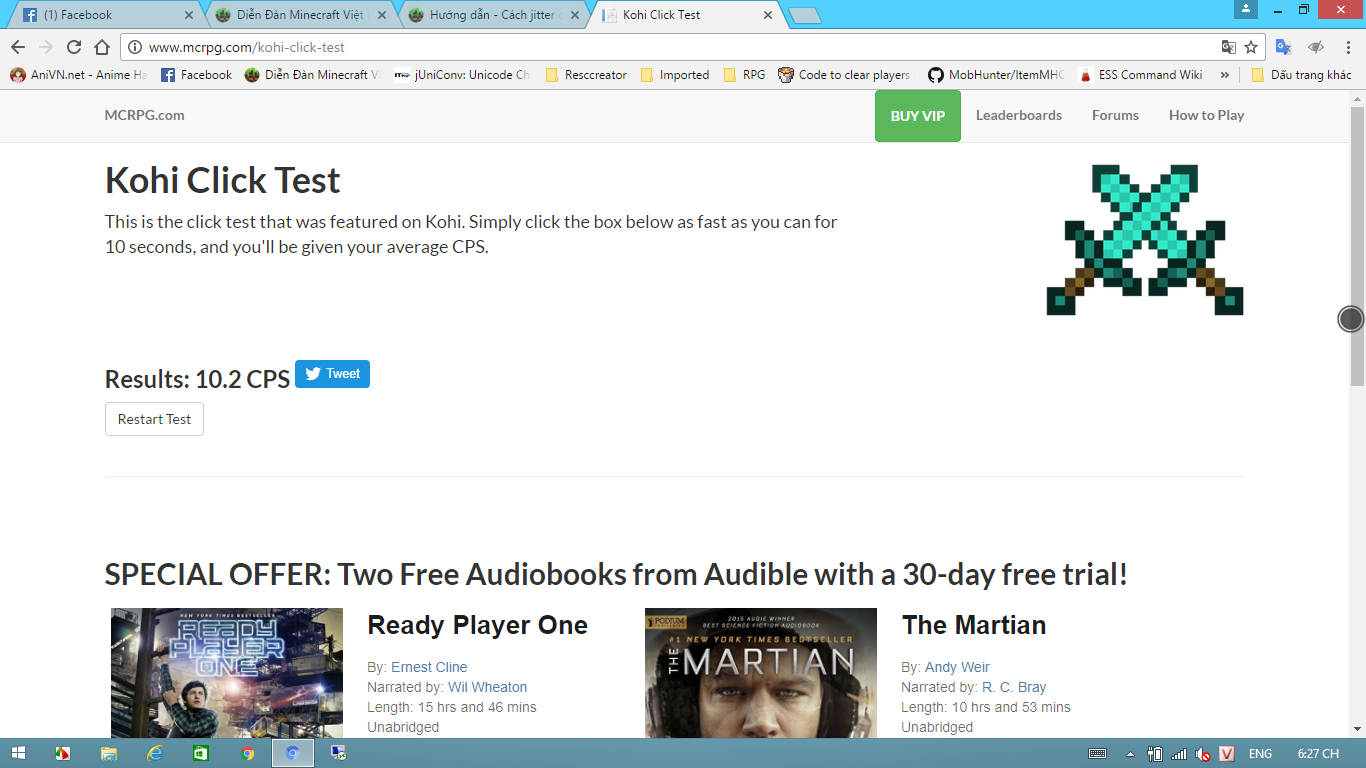Click the browser forward arrow

(x=46, y=47)
